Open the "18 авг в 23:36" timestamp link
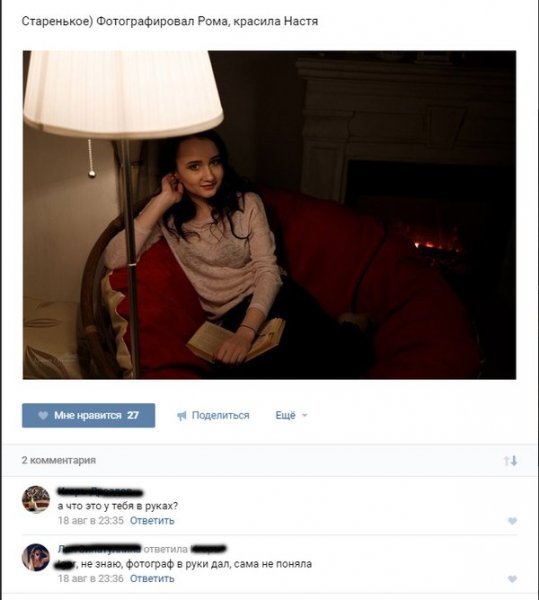The image size is (539, 600). 91,578
